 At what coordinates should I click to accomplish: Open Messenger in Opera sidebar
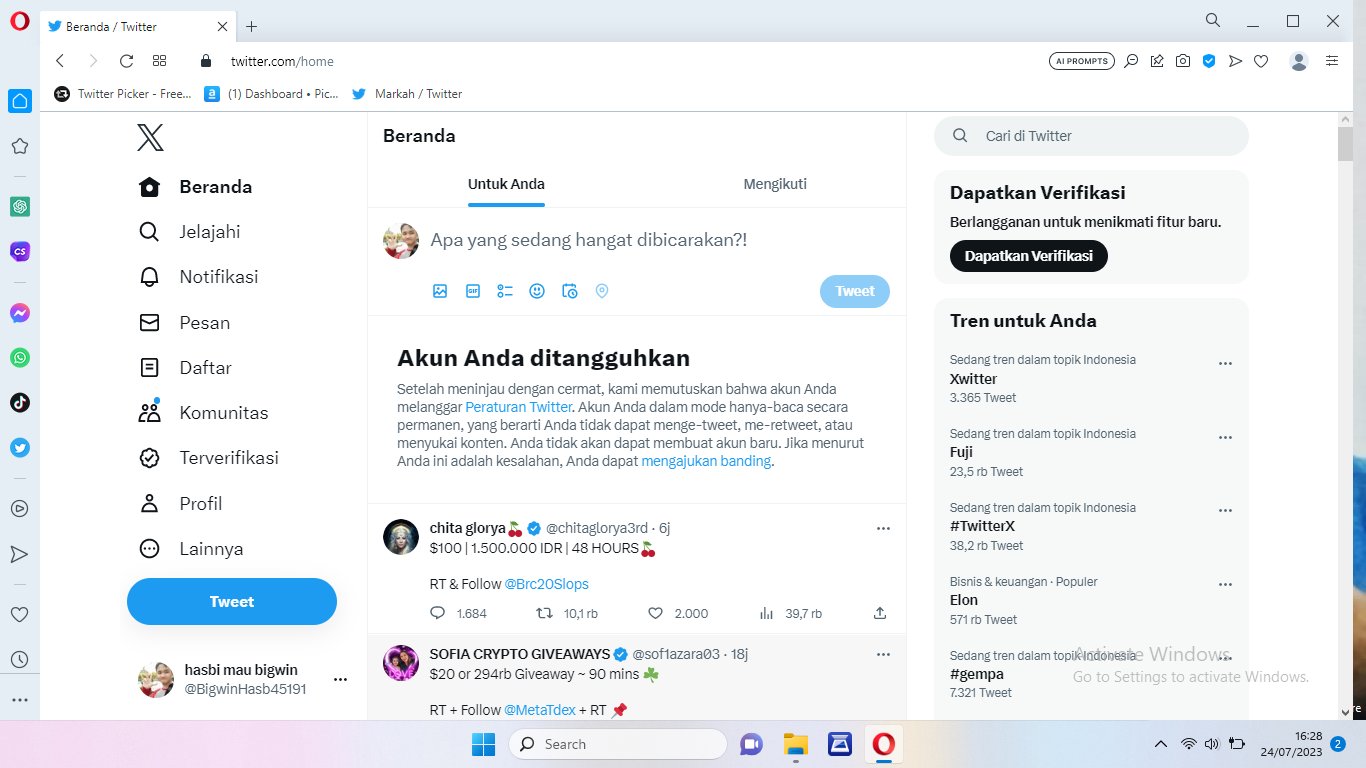pyautogui.click(x=20, y=313)
